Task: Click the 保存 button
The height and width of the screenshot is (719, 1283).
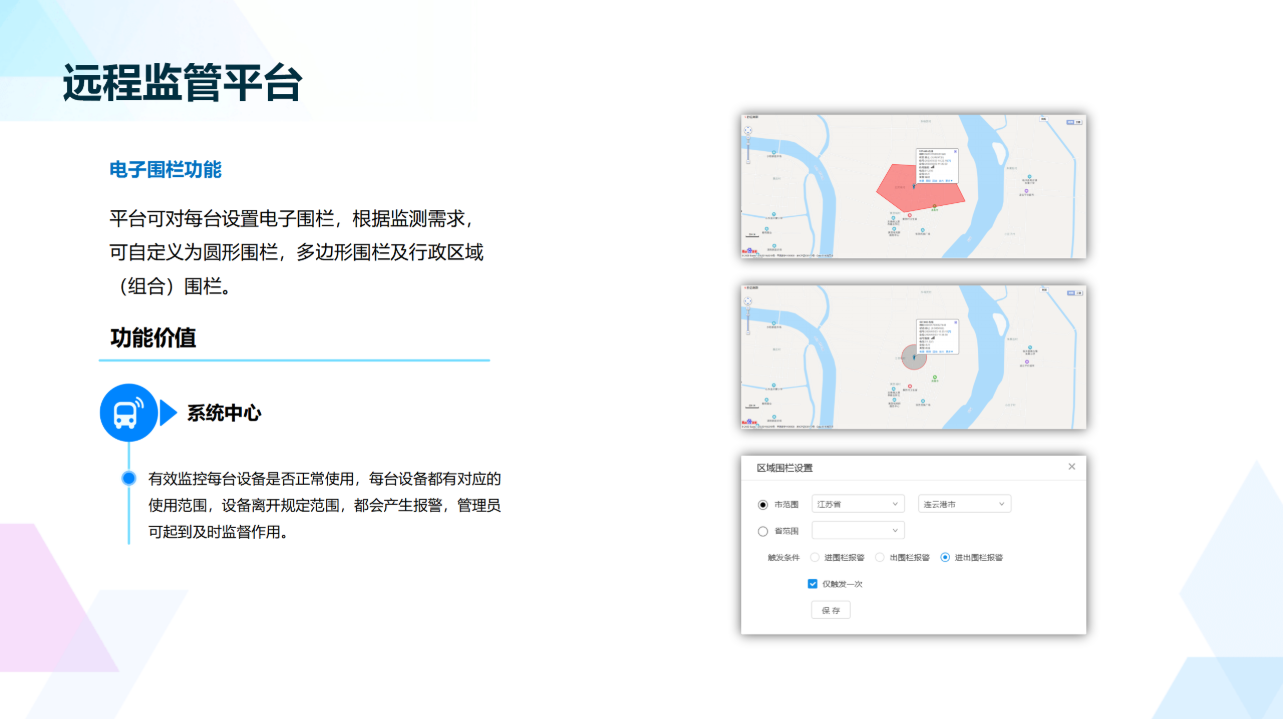Action: point(831,610)
